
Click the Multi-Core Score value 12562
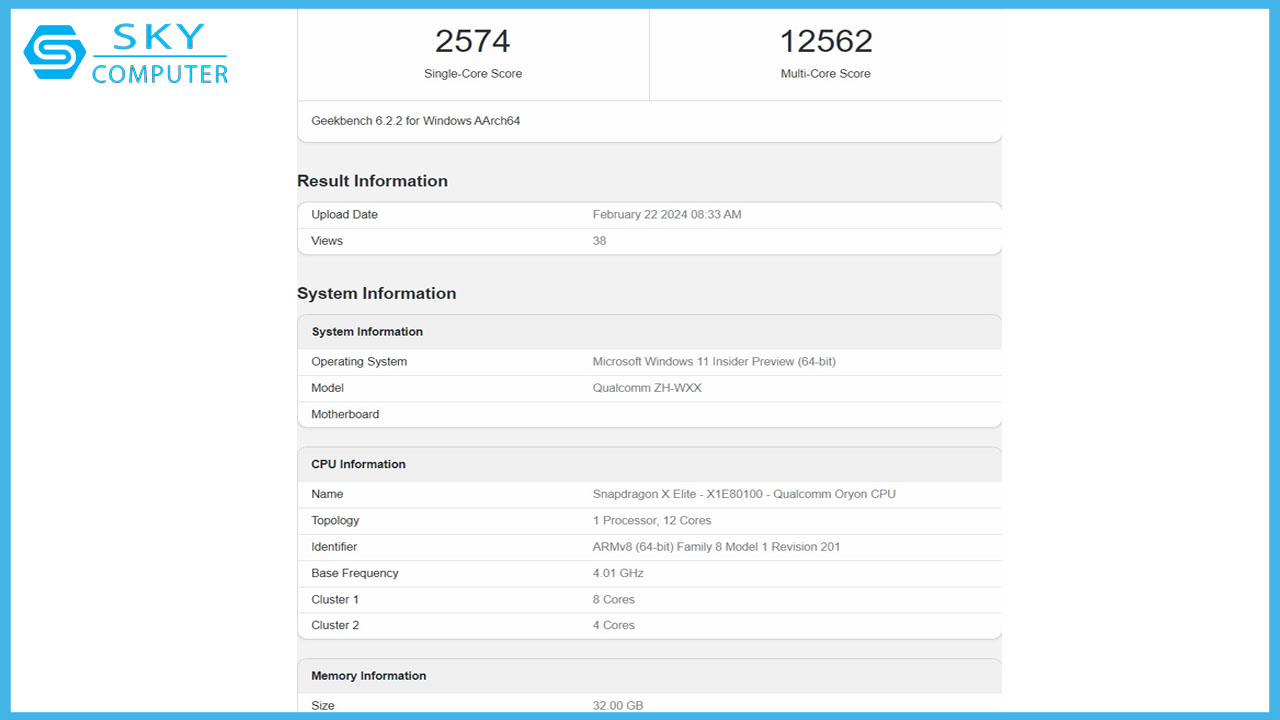pos(825,41)
